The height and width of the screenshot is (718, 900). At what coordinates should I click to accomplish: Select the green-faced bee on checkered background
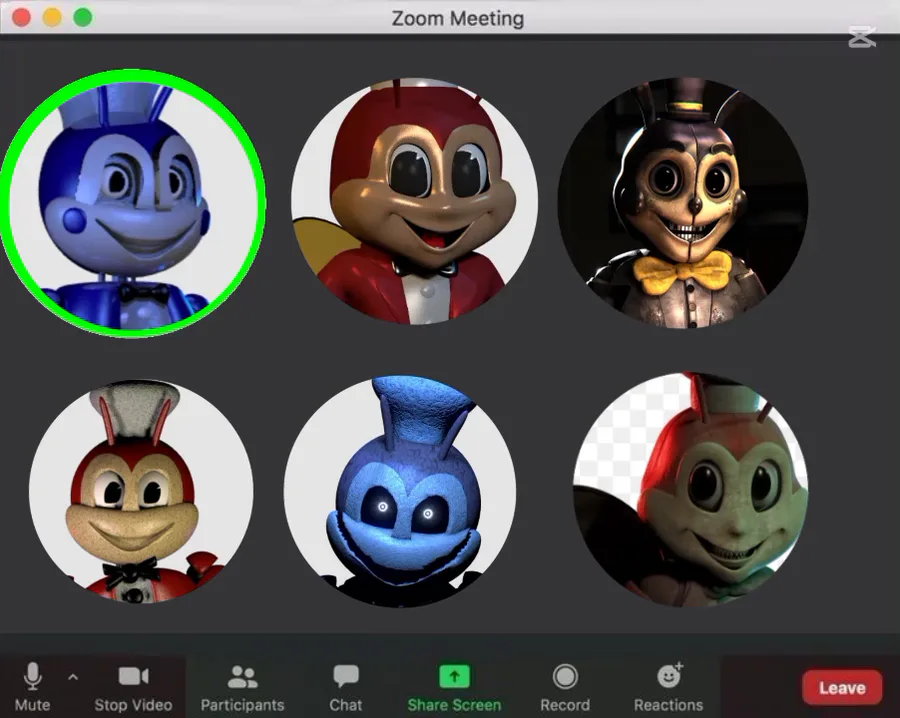coord(690,490)
